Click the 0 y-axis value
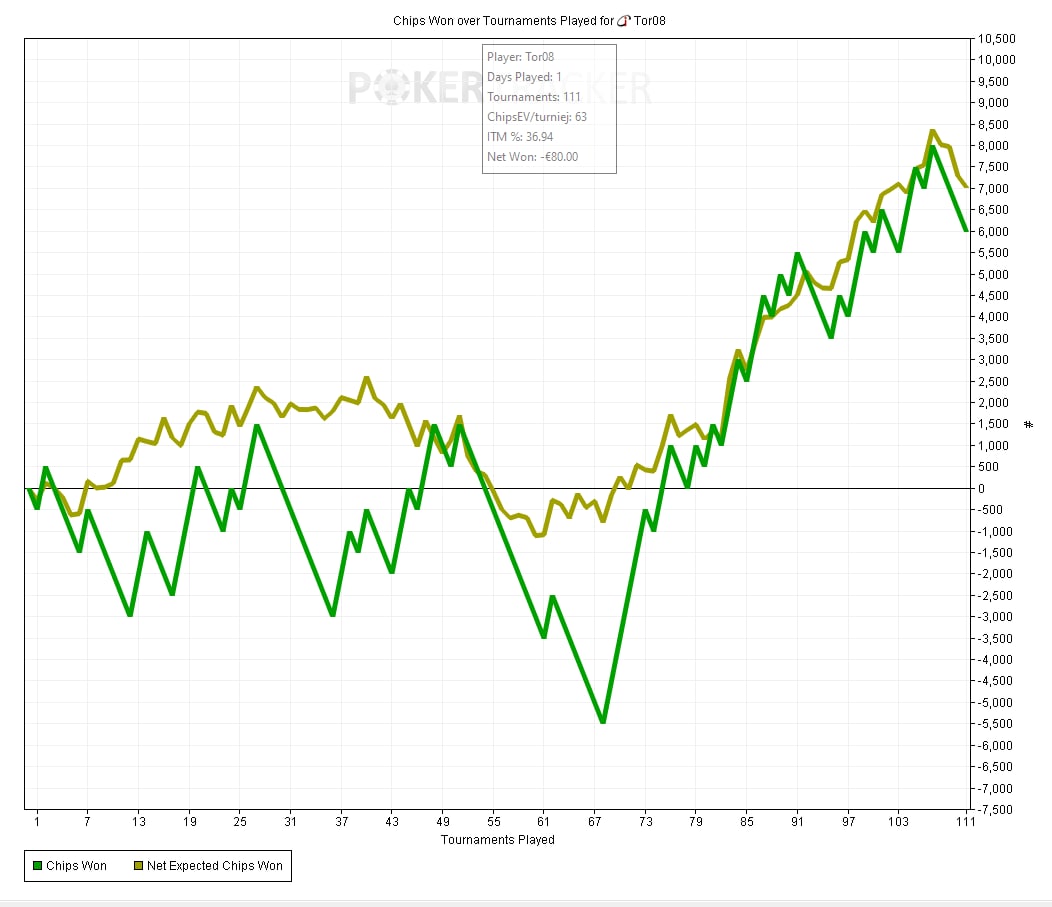1052x907 pixels. [x=982, y=488]
